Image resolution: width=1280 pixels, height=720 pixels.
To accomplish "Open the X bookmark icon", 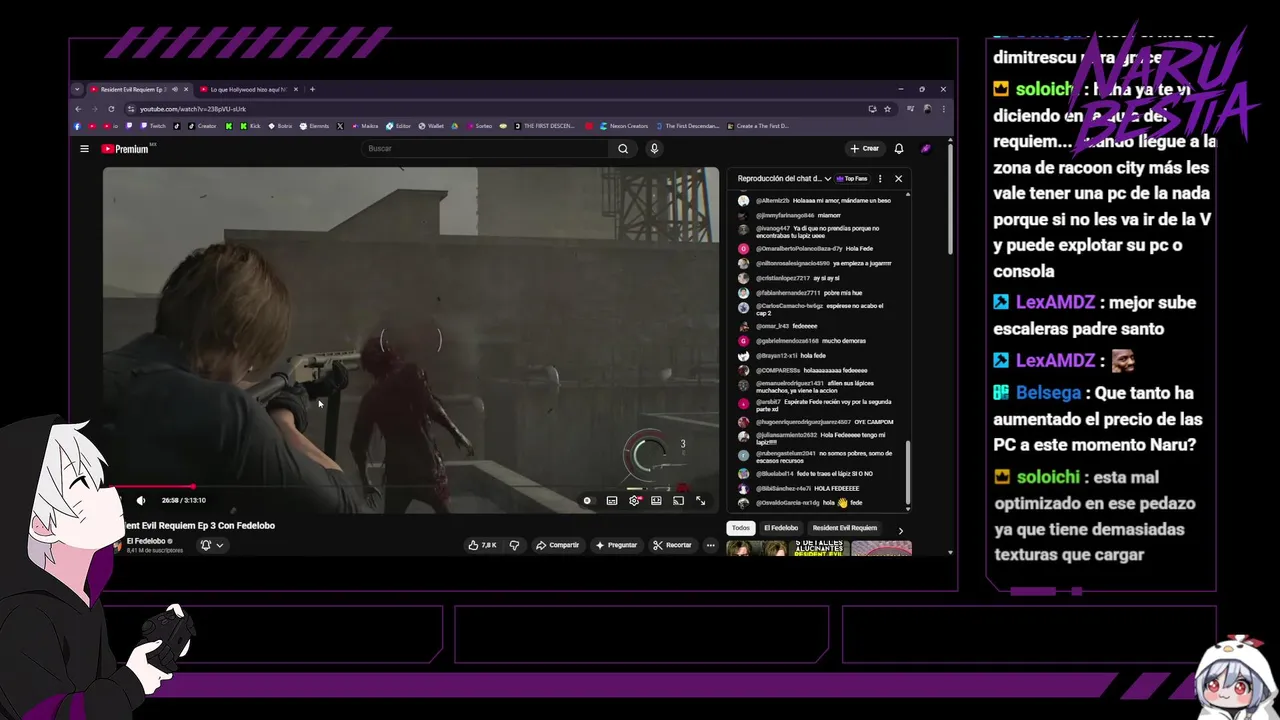I will pos(340,126).
